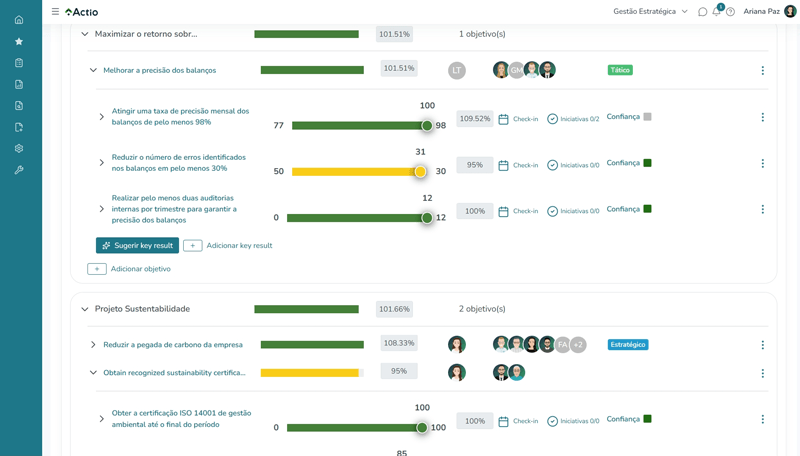
Task: Click the +2 members avatar badge
Action: (x=578, y=345)
